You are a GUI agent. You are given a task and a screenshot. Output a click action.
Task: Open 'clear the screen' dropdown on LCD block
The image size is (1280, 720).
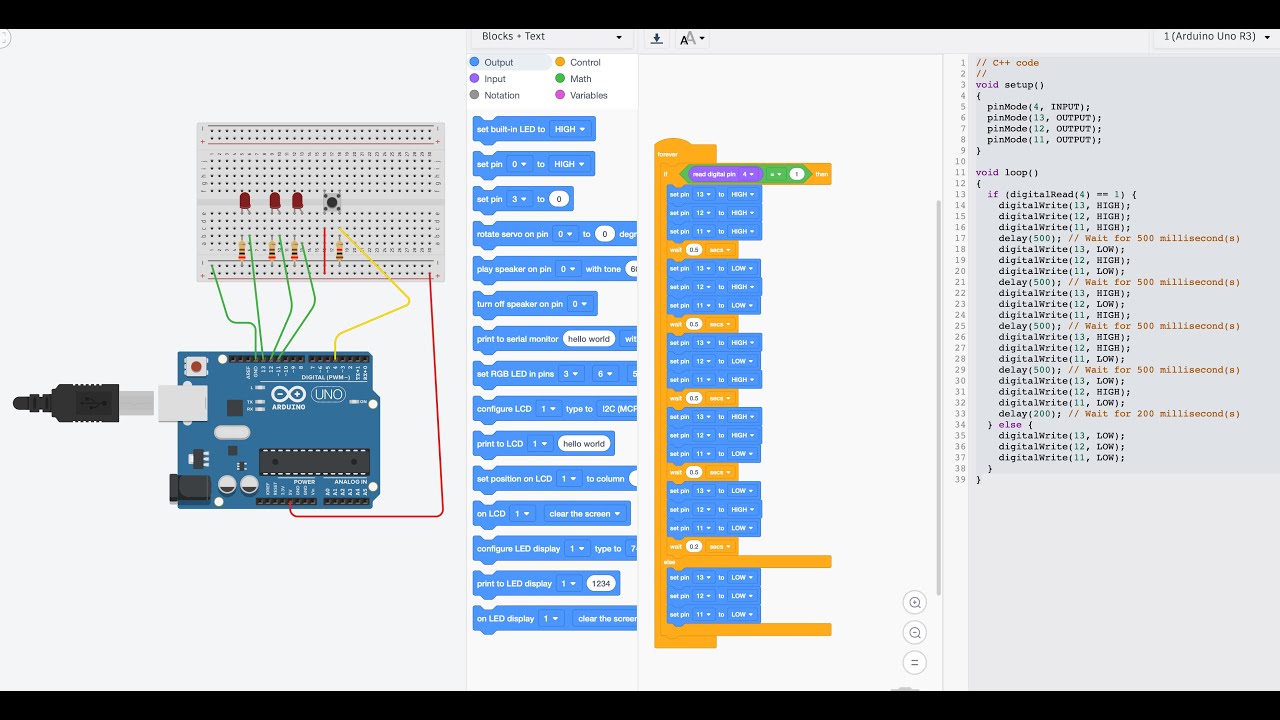[x=585, y=514]
